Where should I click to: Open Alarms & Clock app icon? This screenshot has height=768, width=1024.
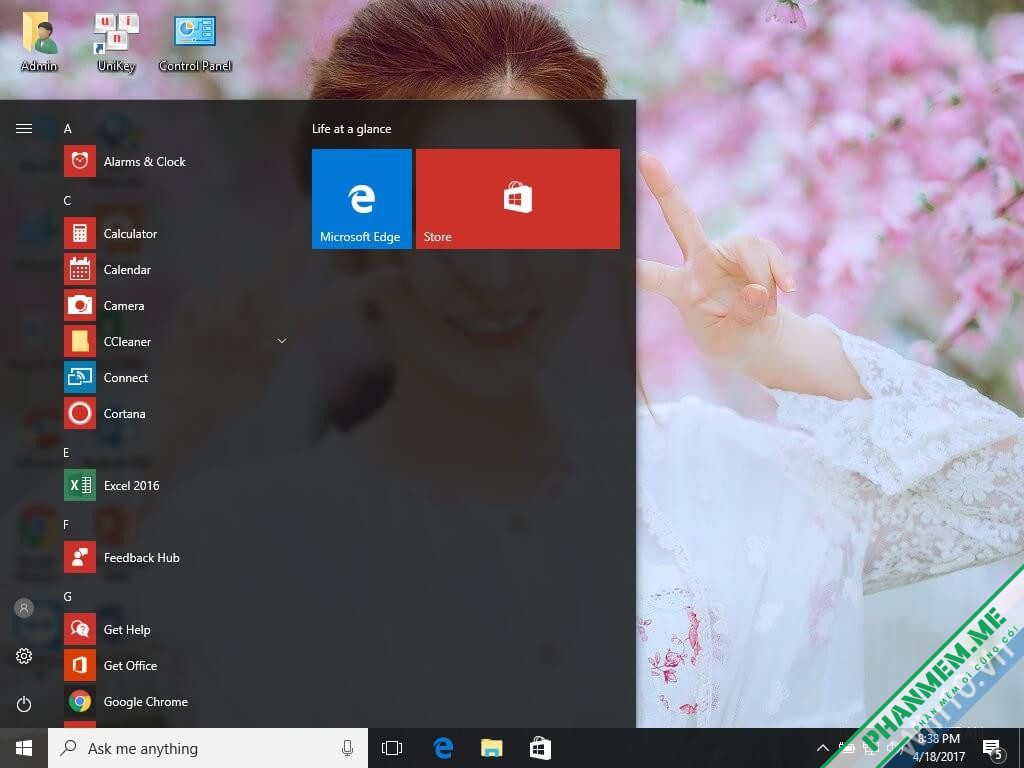pos(80,161)
